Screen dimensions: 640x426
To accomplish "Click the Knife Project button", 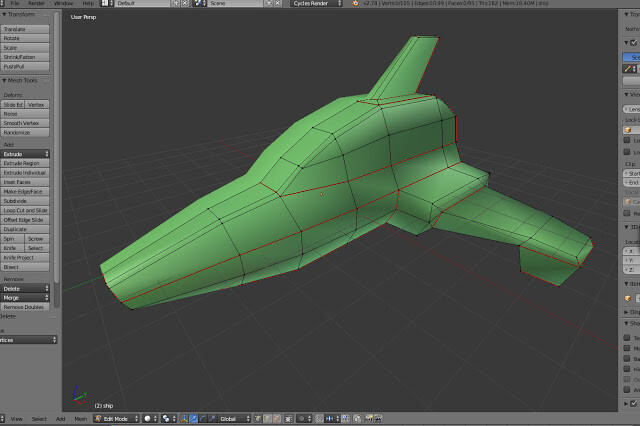I will point(25,257).
